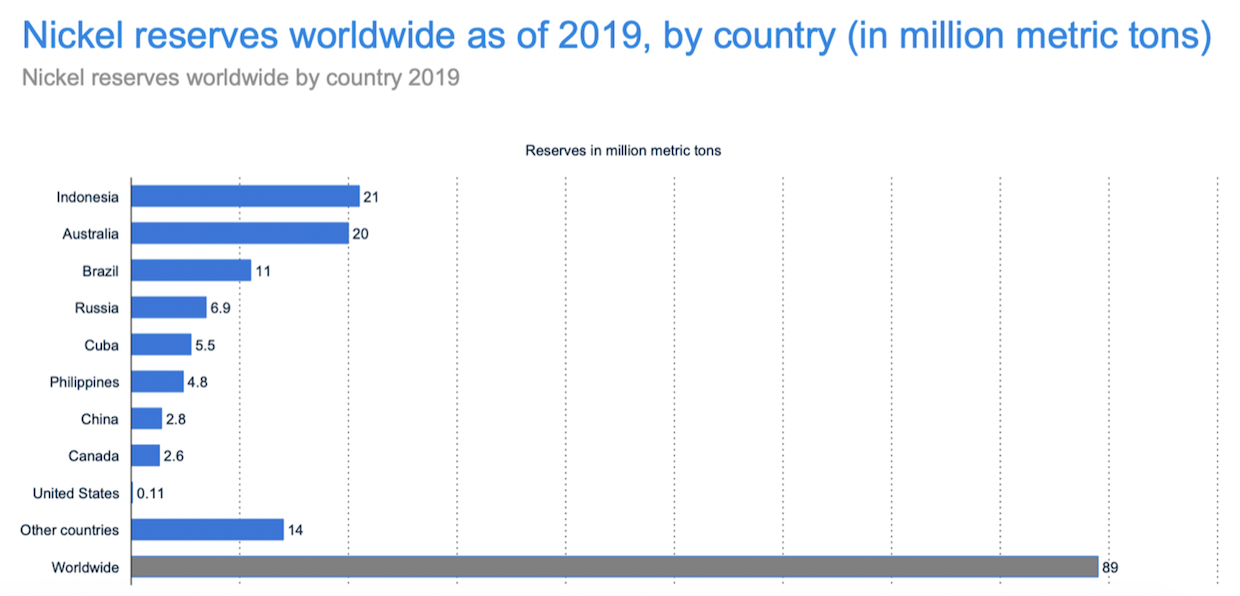Select the China bar in the chart
This screenshot has width=1240, height=596.
point(145,418)
